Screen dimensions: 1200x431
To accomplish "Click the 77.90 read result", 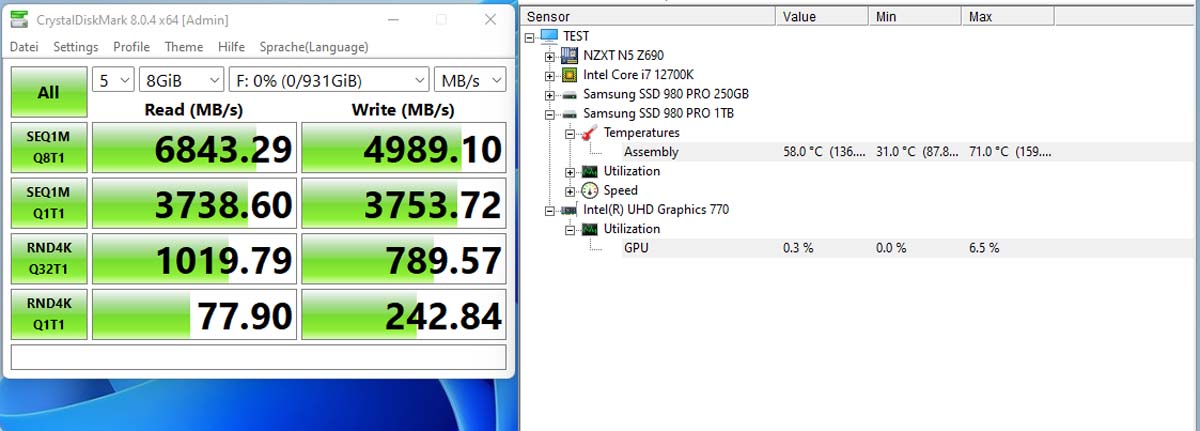I will 194,317.
